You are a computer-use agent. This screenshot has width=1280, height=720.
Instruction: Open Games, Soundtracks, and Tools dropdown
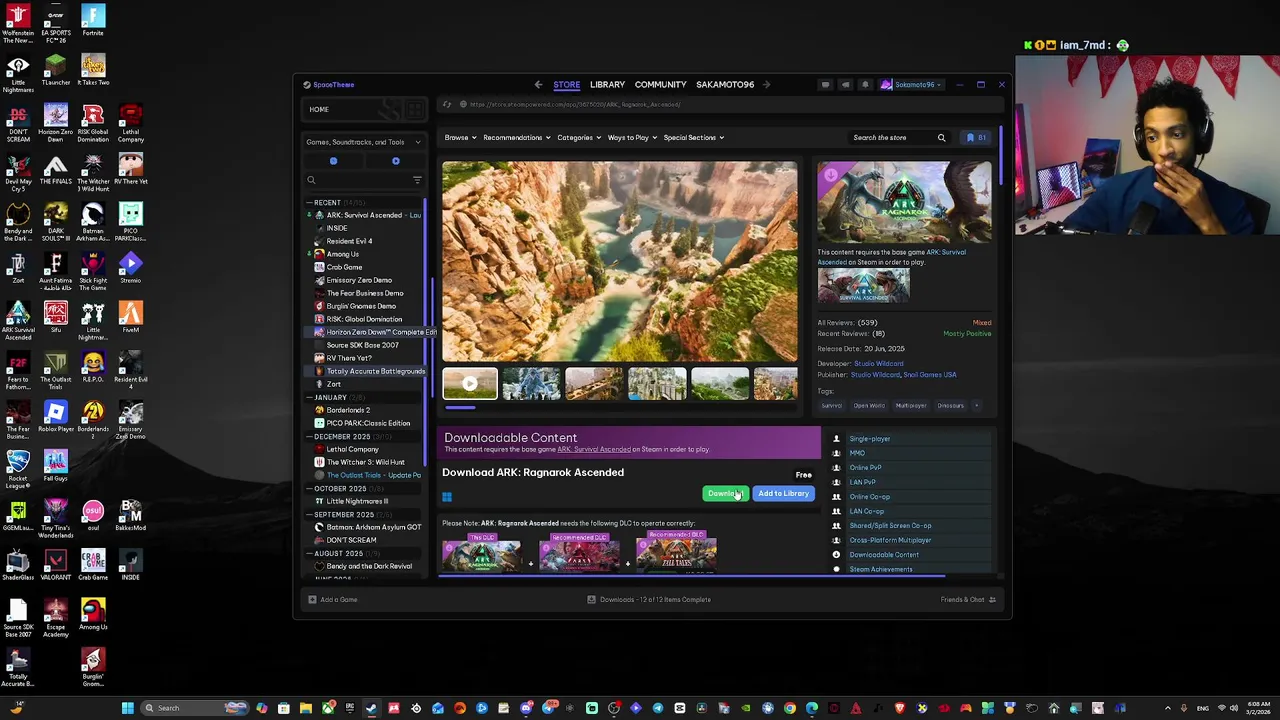(364, 142)
